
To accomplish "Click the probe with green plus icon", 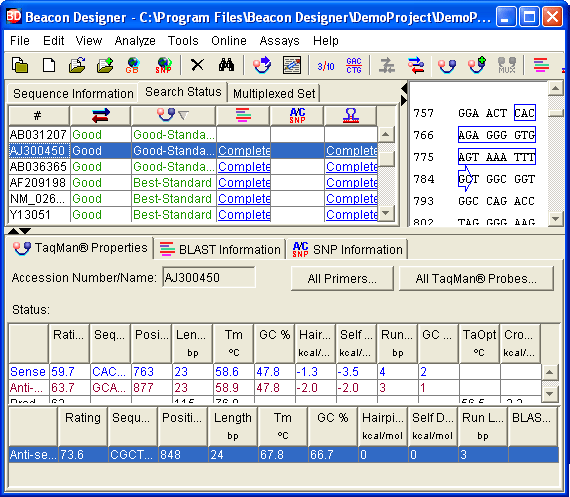I will (x=477, y=65).
